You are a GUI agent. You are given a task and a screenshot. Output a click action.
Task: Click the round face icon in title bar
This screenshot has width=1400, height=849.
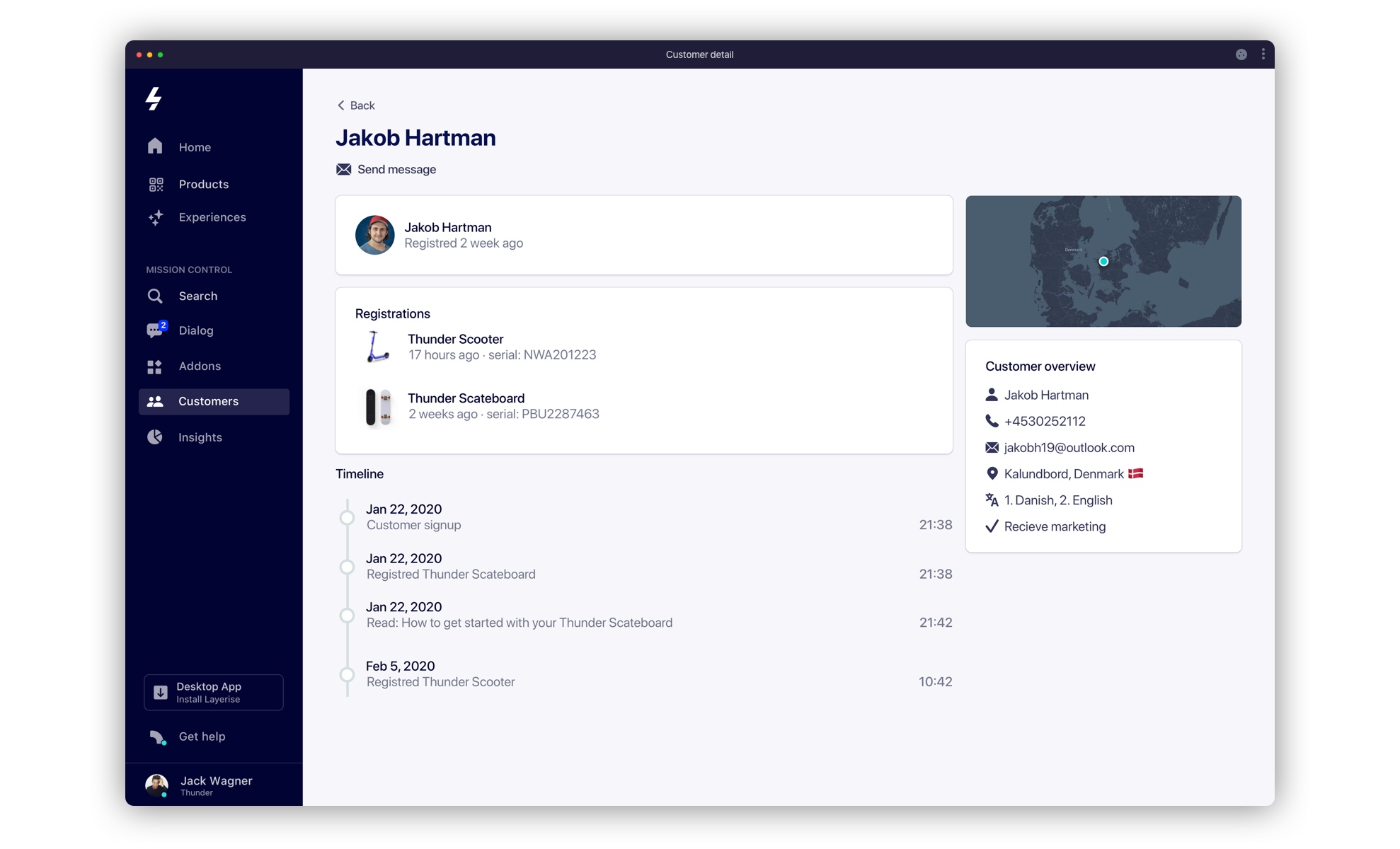1241,54
